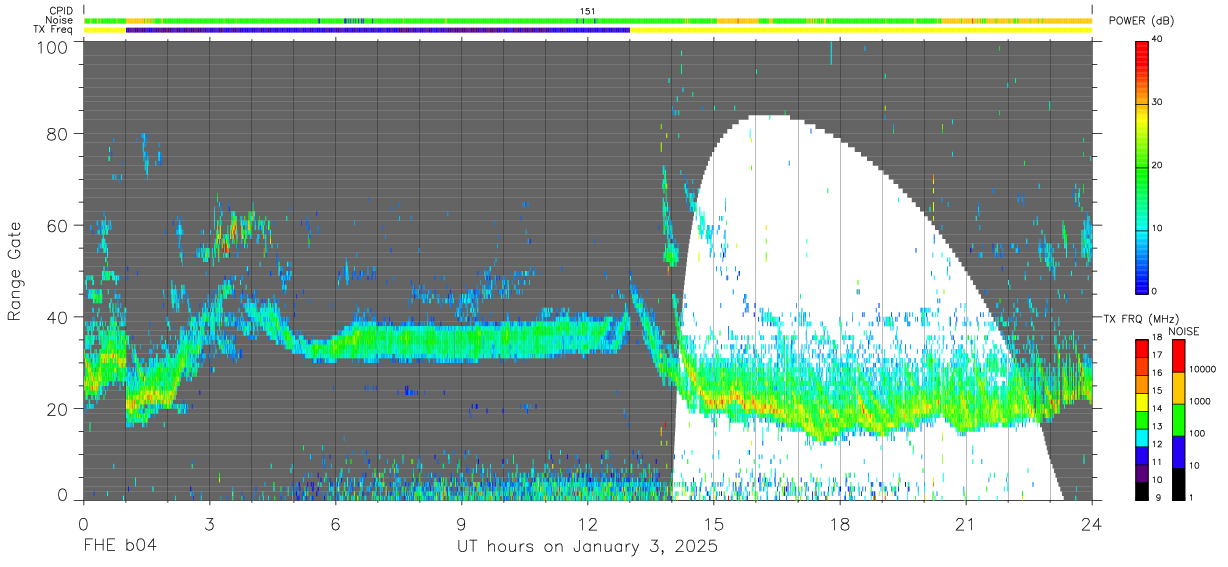Click the 'TX Freq' row label
This screenshot has height=567, width=1228.
point(55,30)
